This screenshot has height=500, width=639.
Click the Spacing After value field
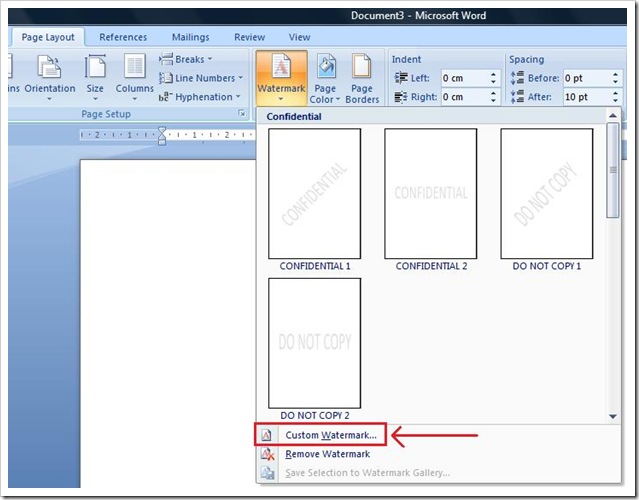[x=586, y=97]
